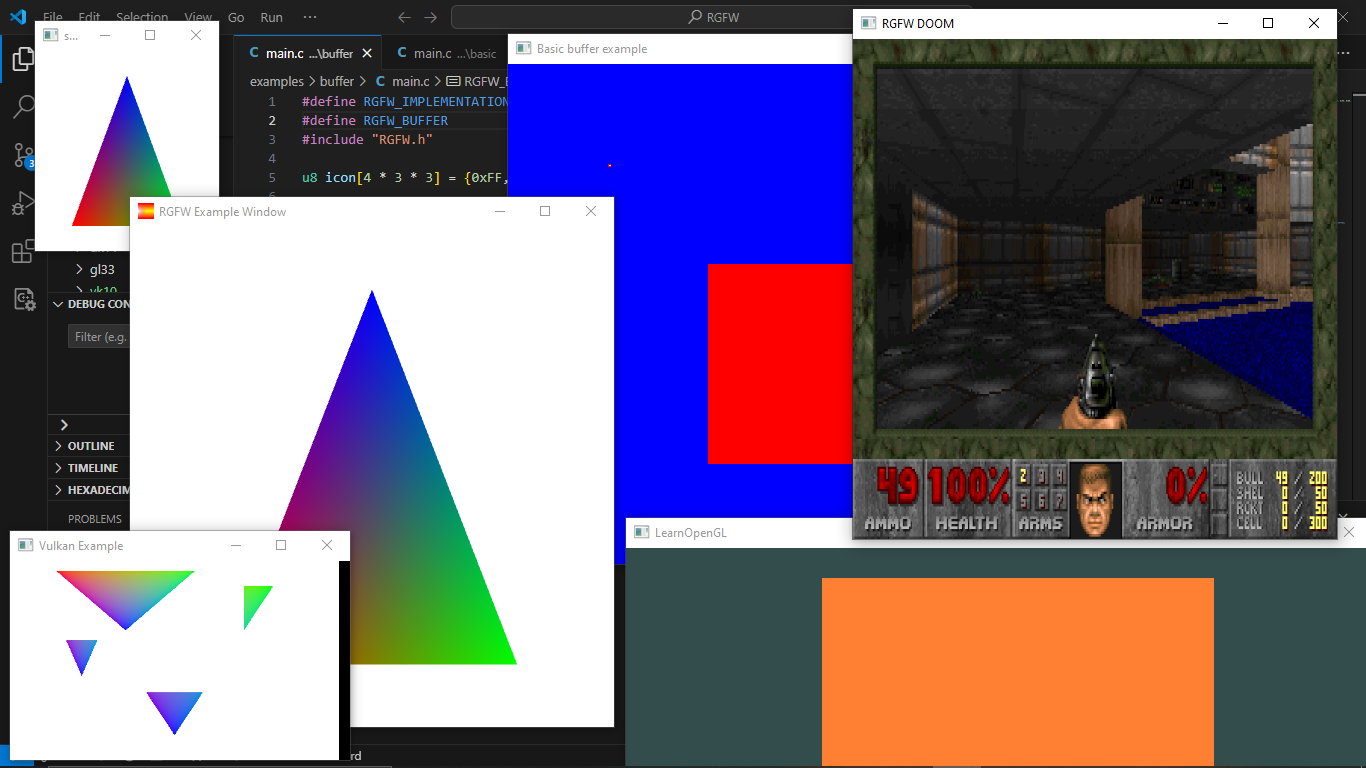Open the CMake tools icon below Extensions

(x=23, y=299)
